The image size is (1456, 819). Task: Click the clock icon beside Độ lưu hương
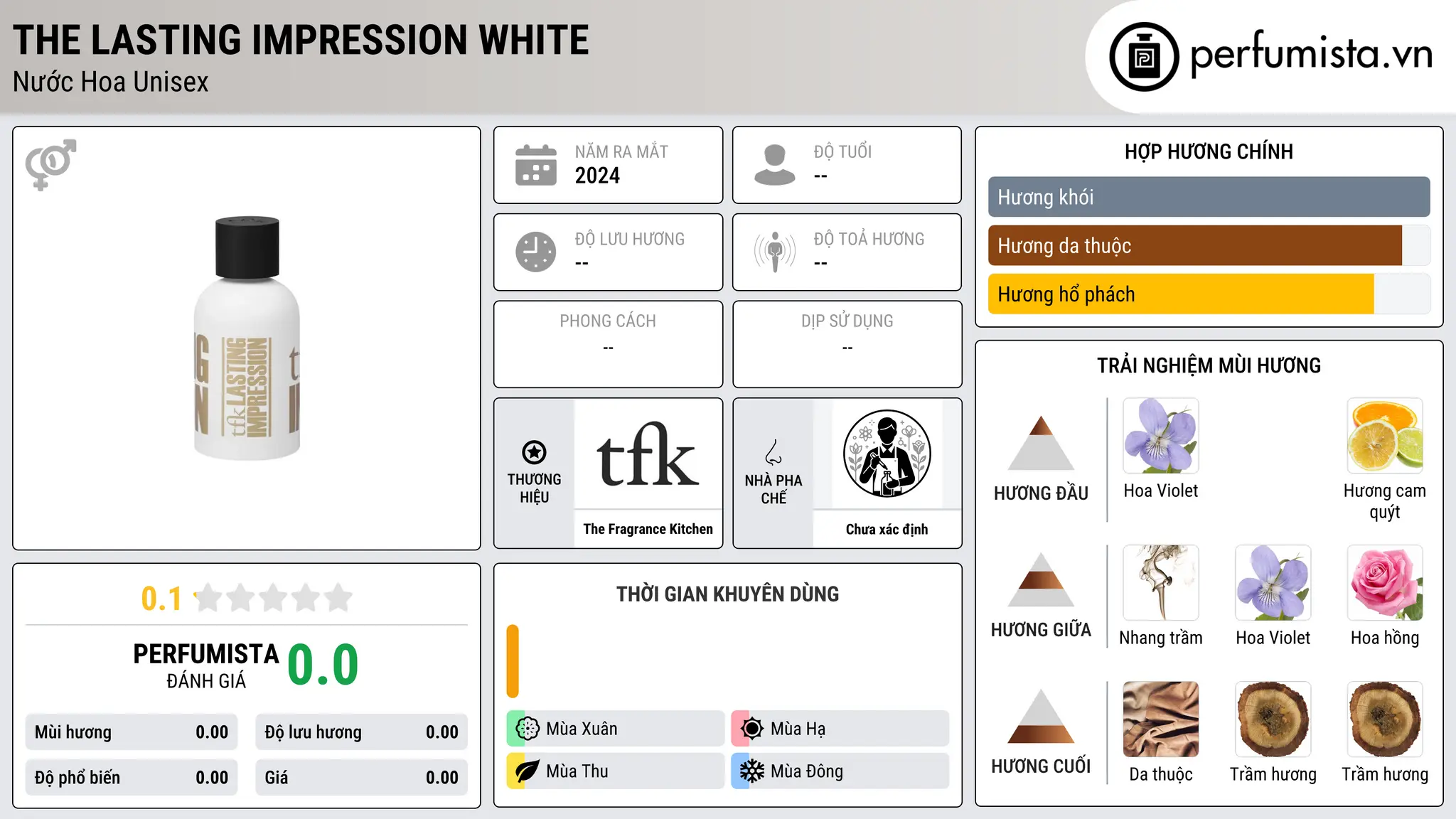(536, 252)
